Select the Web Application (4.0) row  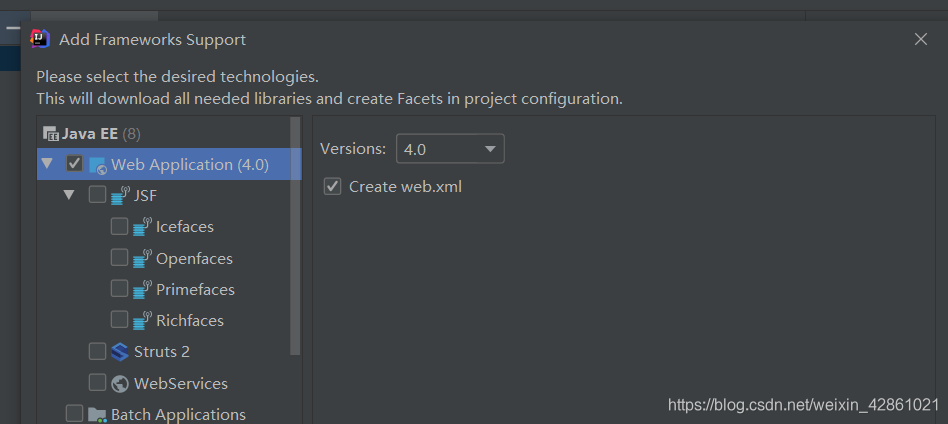[169, 165]
